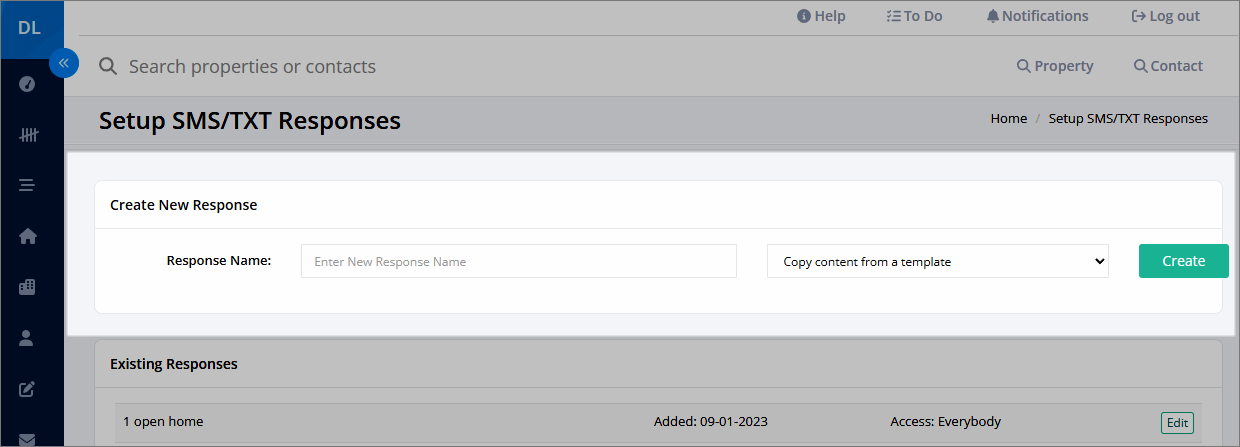The height and width of the screenshot is (447, 1240).
Task: Open the list lines icon in sidebar
Action: pos(28,185)
